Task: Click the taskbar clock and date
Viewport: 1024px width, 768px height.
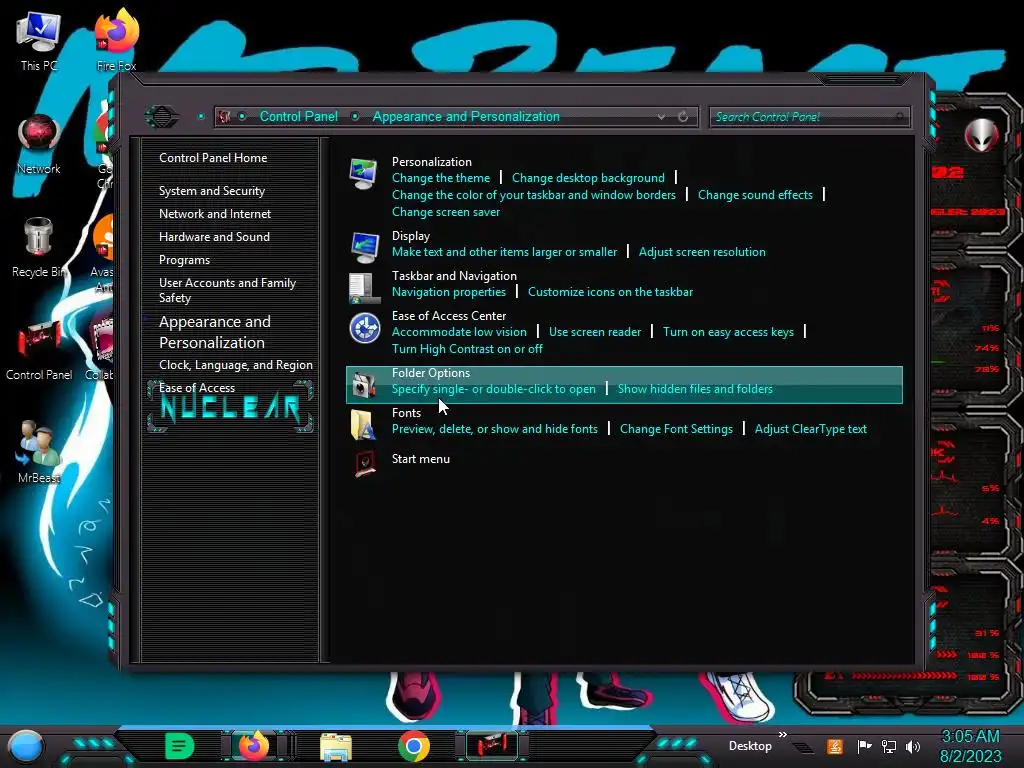Action: (x=970, y=746)
